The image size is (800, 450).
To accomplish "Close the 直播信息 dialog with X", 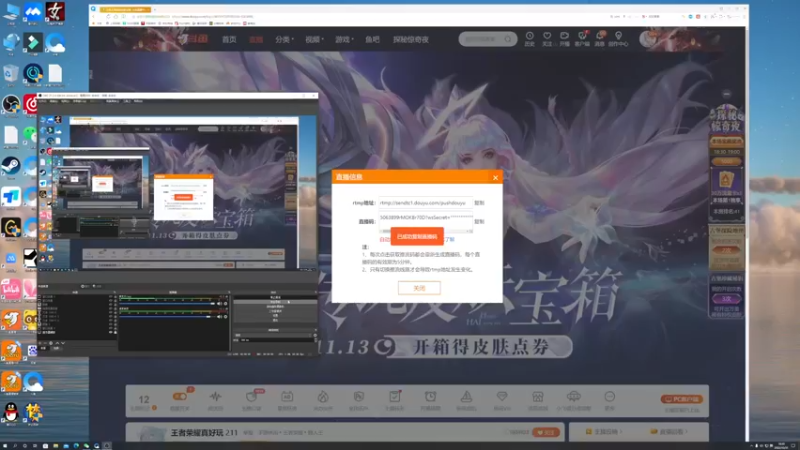I will point(495,178).
